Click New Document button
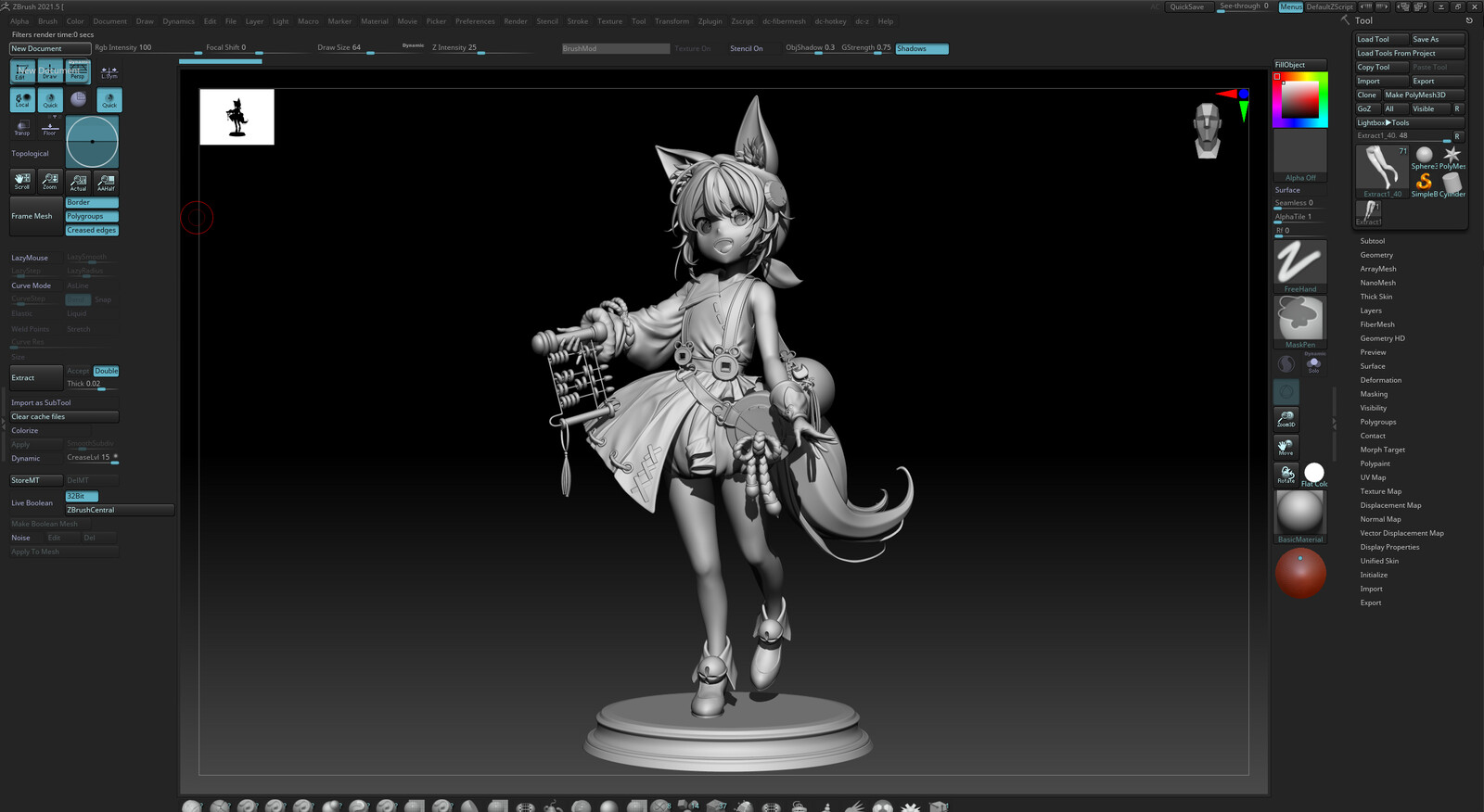Viewport: 1484px width, 812px height. pyautogui.click(x=50, y=48)
